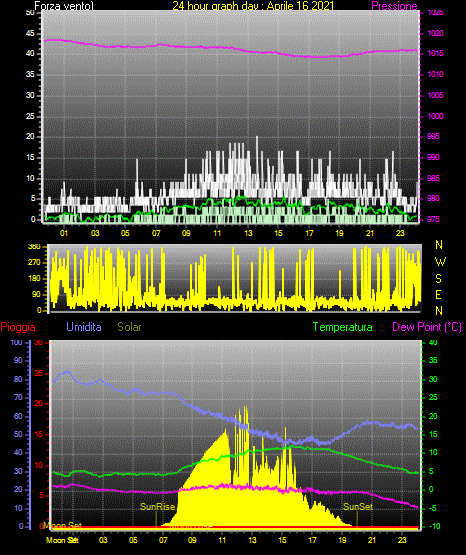Click the S wind direction letter

click(x=438, y=279)
